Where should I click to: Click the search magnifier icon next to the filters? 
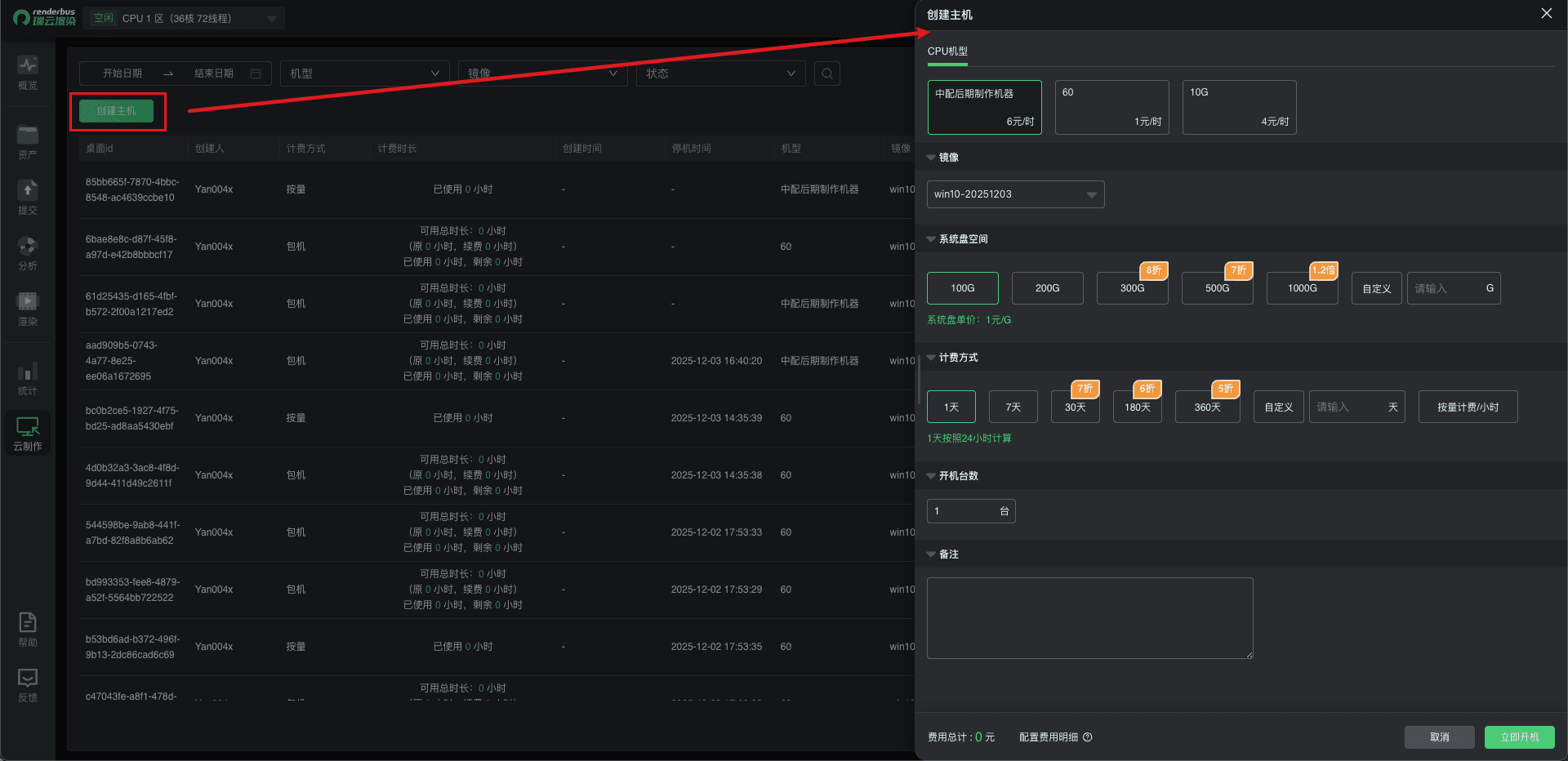click(x=827, y=73)
